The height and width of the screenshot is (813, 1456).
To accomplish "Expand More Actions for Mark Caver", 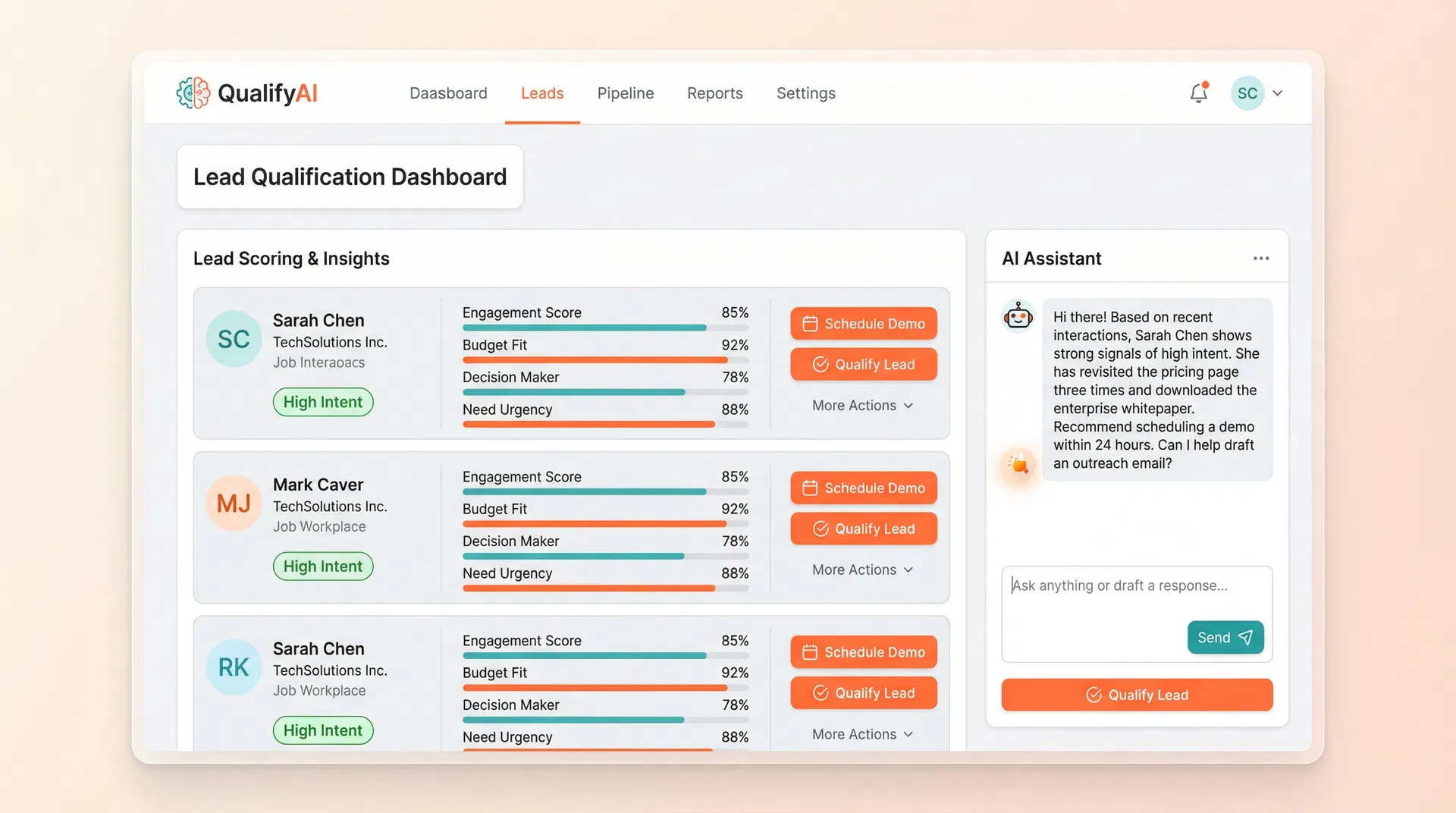I will point(862,570).
